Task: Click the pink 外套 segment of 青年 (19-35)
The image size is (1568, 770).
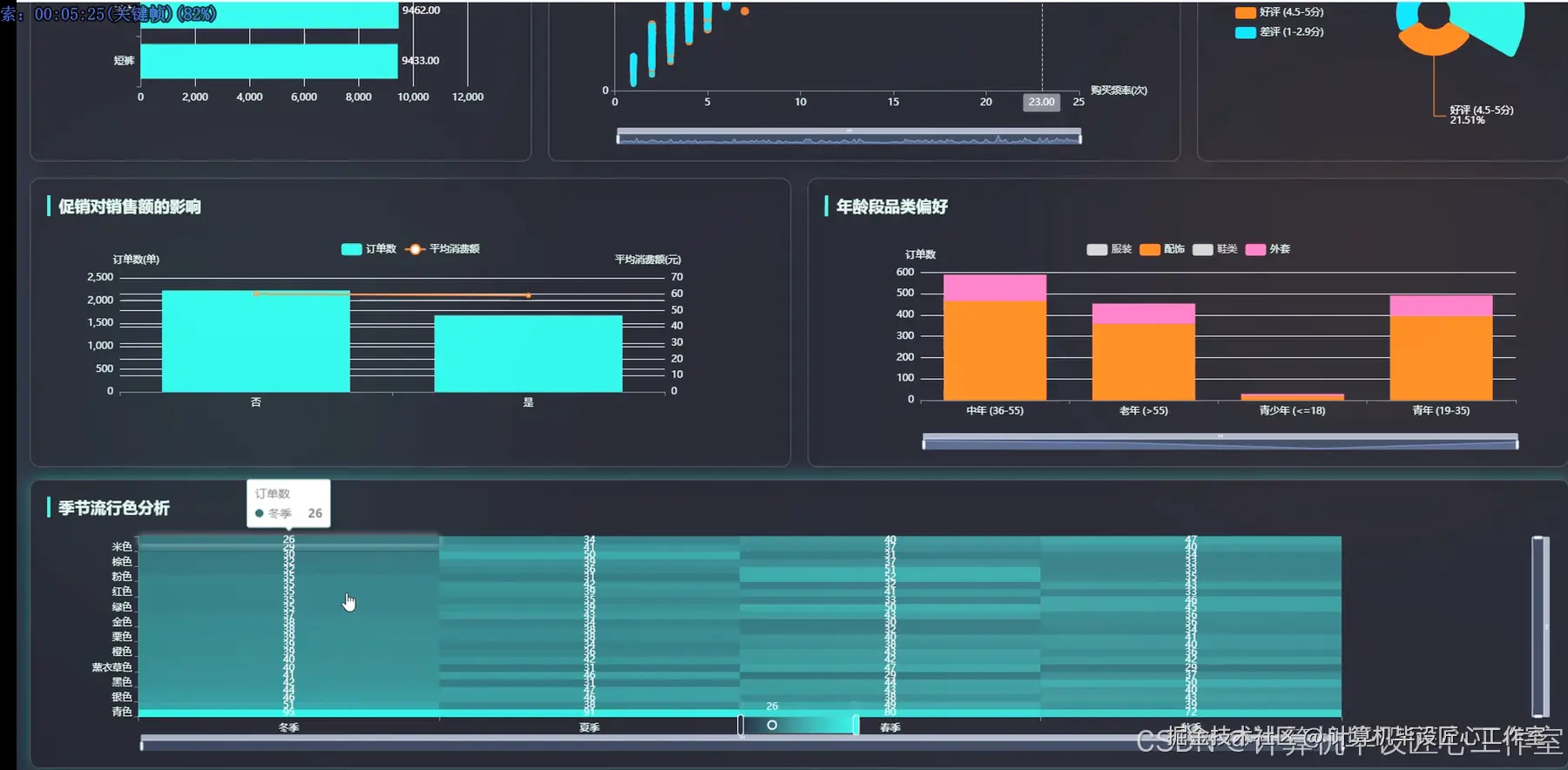Action: [x=1441, y=306]
